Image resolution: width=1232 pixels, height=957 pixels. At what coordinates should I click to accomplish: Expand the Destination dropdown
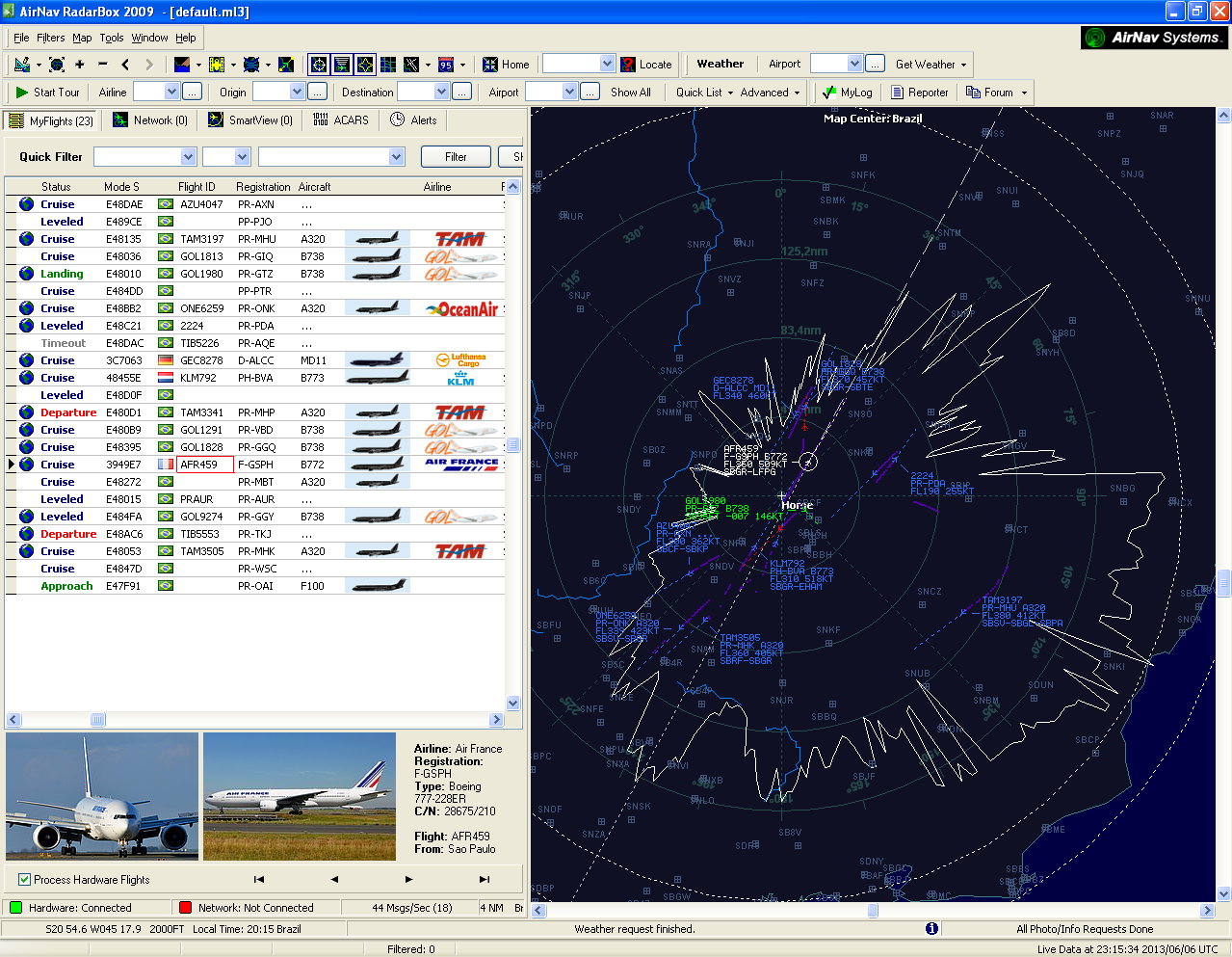pos(441,93)
